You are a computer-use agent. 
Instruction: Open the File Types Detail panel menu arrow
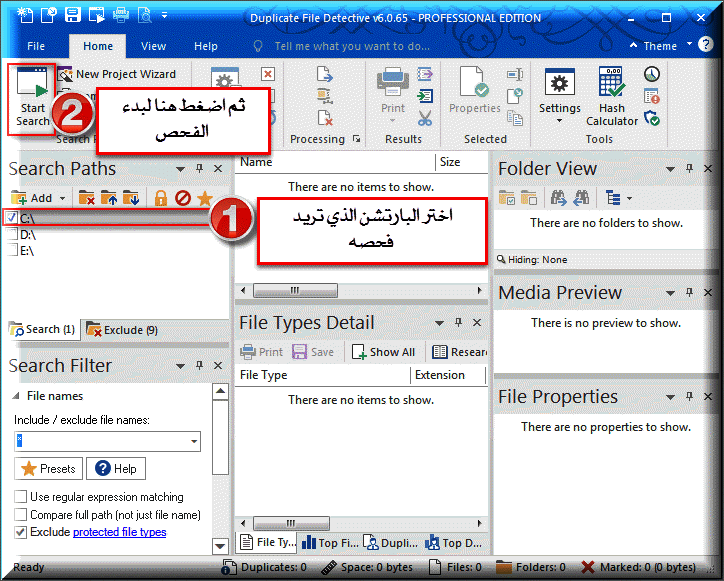click(440, 323)
